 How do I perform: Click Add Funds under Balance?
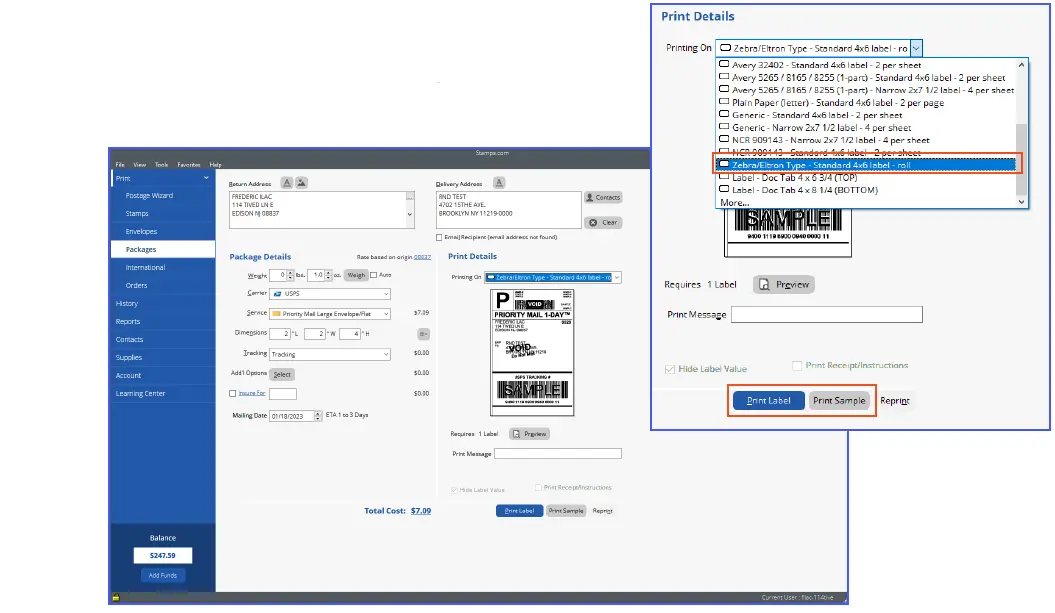[163, 575]
